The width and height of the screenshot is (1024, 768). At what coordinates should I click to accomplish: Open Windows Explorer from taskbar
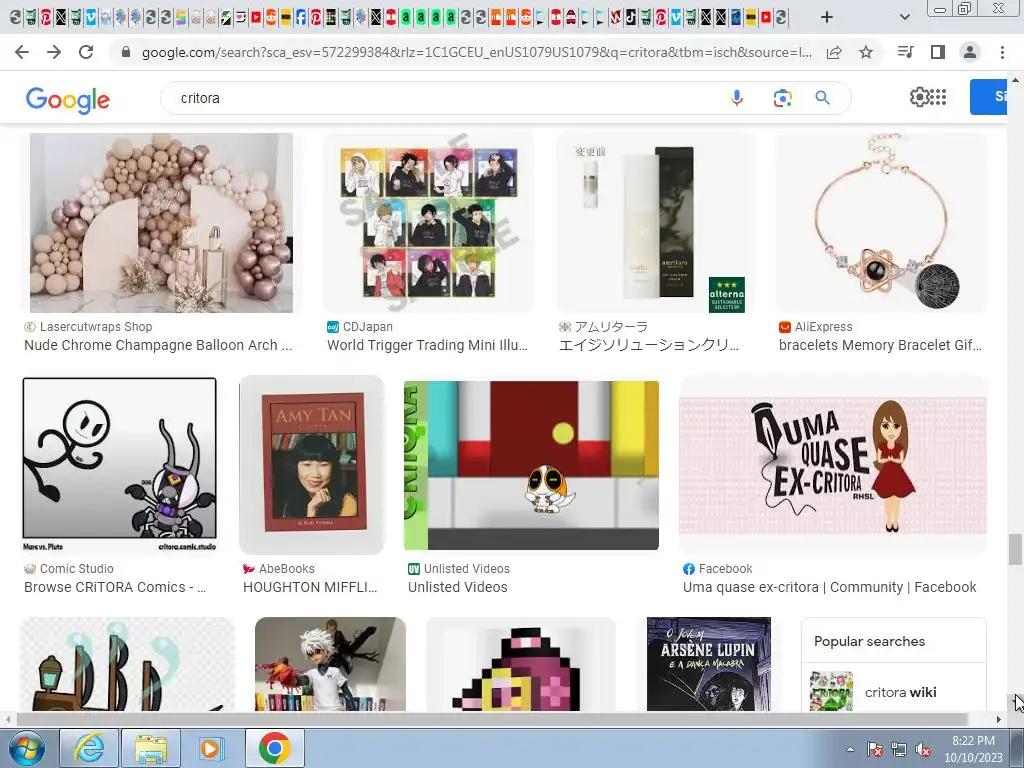point(151,748)
